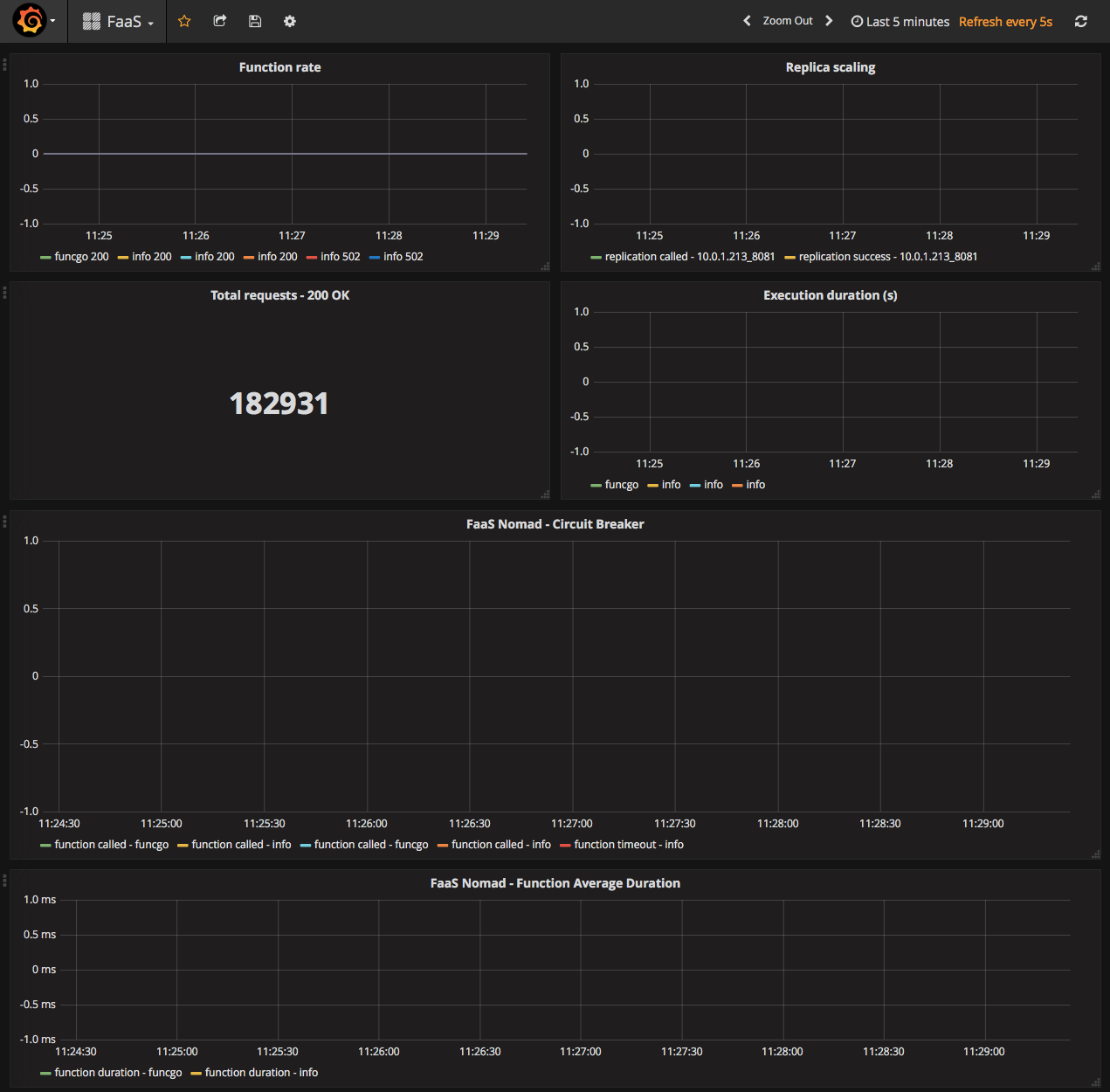Click cyan info swatch in Execution duration legend
This screenshot has width=1110, height=1092.
pyautogui.click(x=695, y=486)
